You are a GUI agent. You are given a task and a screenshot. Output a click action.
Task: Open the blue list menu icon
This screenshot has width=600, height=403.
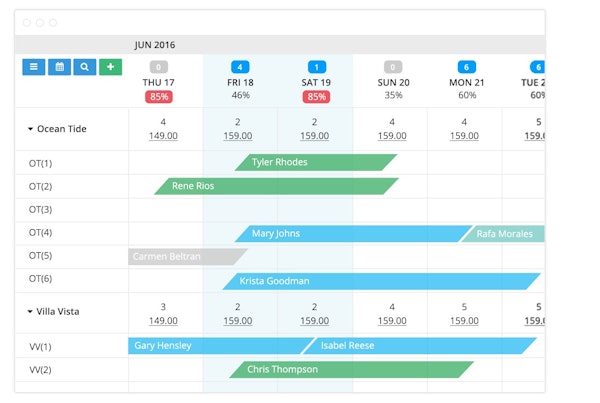pos(34,67)
